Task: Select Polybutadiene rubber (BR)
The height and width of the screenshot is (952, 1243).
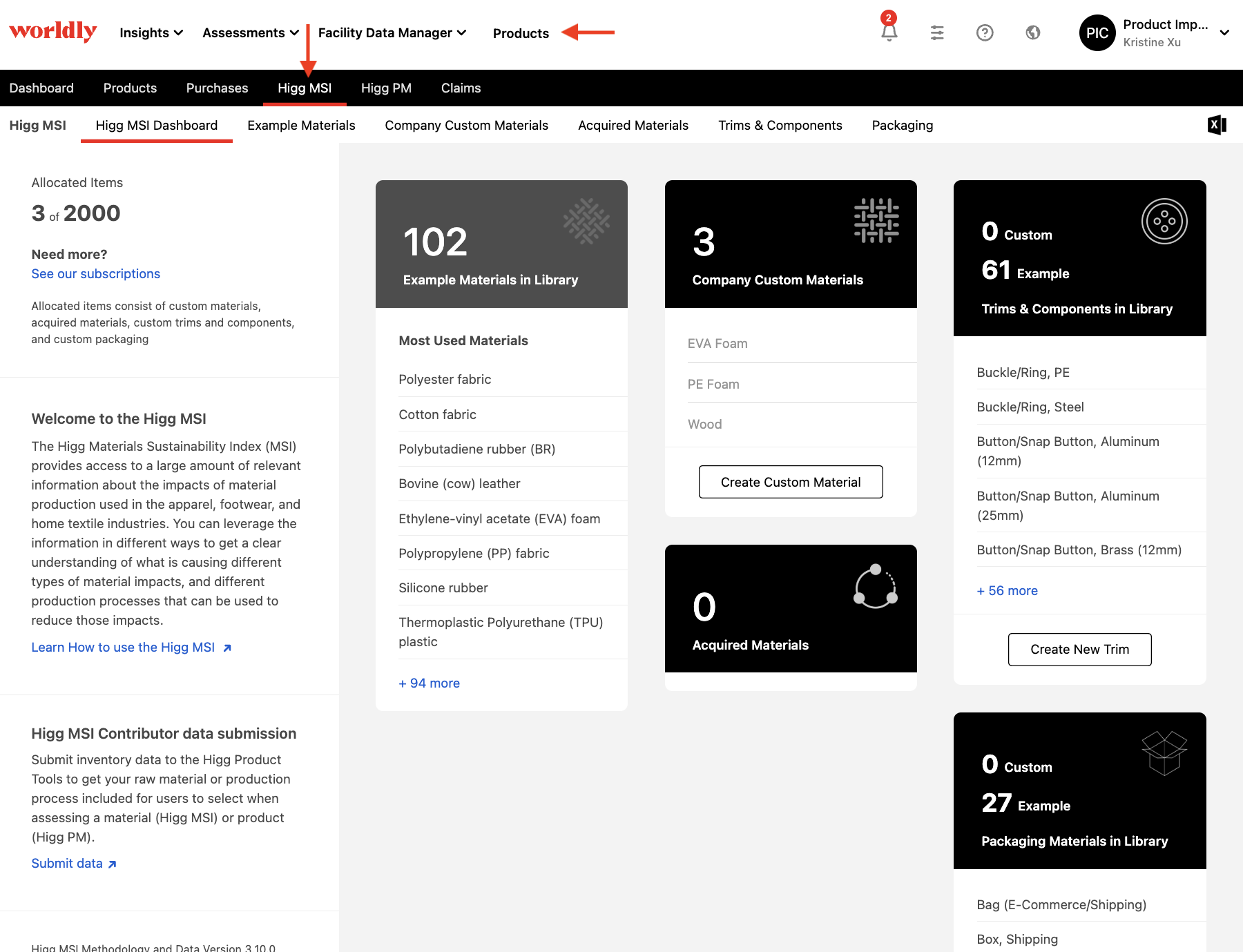Action: (513, 449)
